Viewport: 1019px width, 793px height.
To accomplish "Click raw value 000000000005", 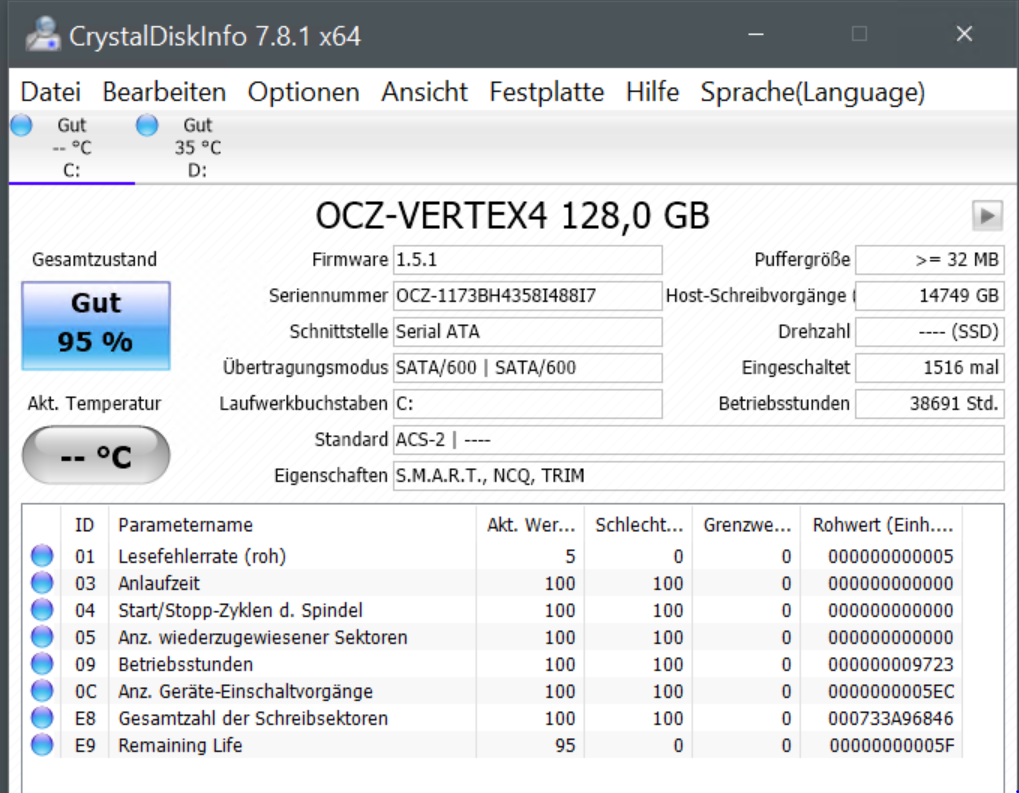I will pos(890,556).
